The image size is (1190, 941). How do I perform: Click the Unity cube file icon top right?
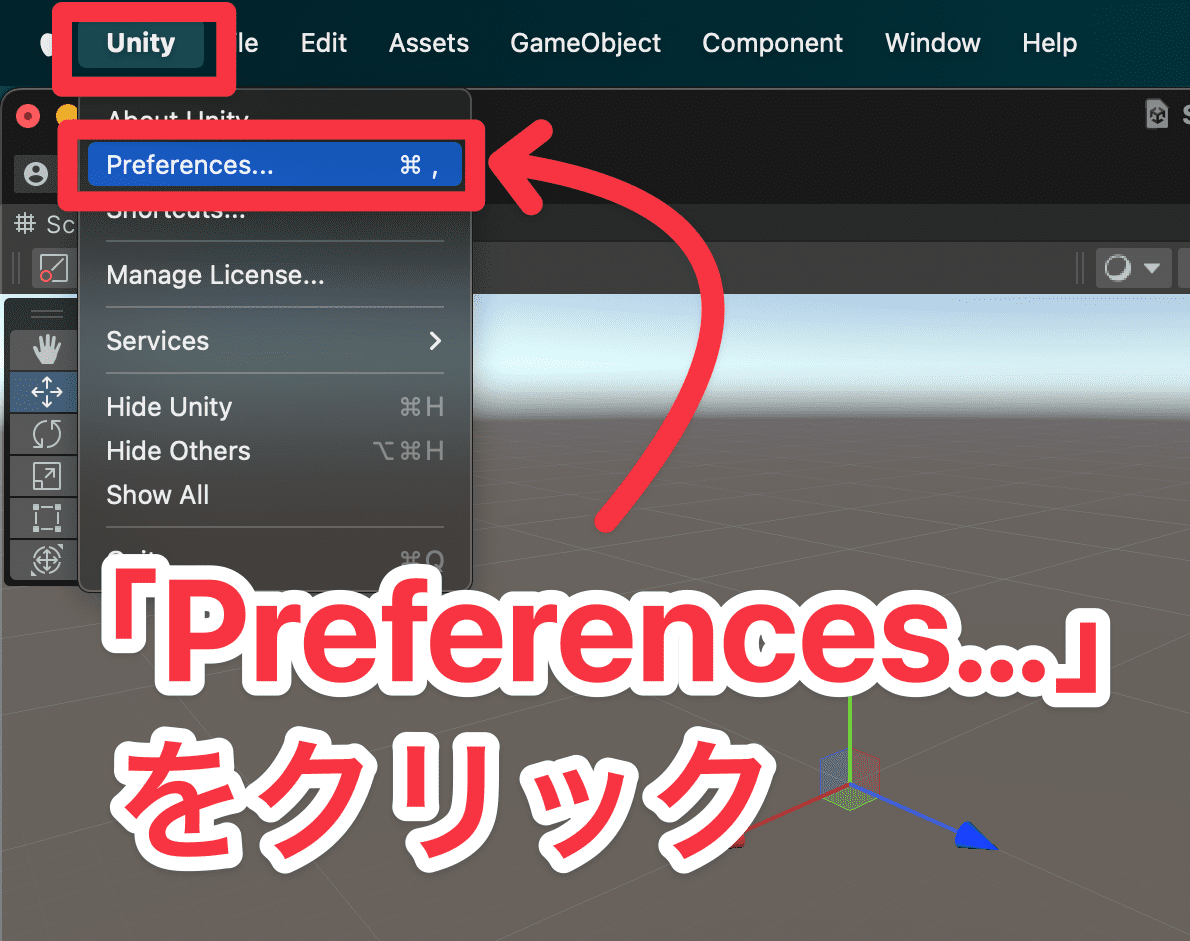coord(1157,114)
